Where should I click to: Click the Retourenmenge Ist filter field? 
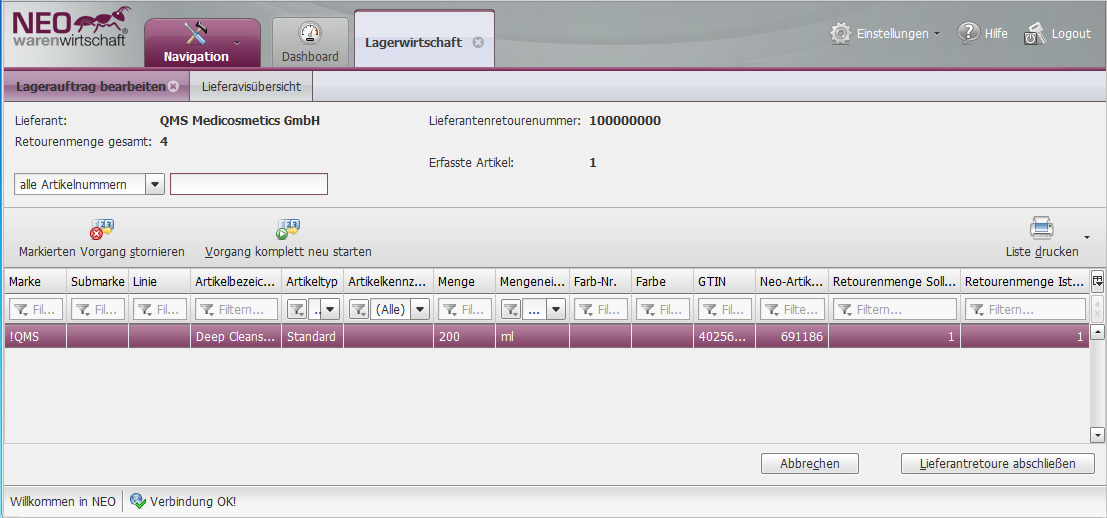(x=1026, y=309)
